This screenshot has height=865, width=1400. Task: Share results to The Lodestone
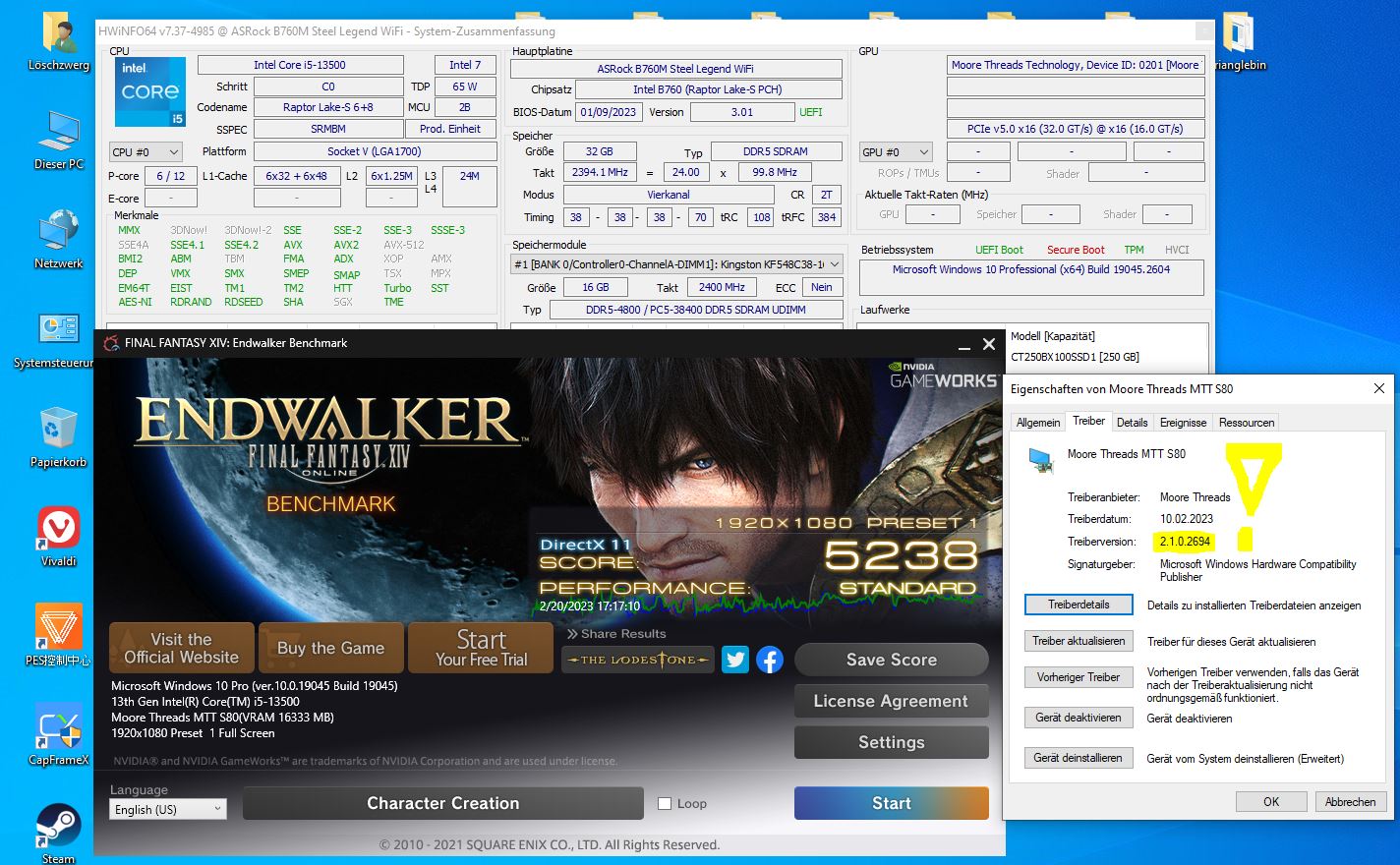(638, 660)
